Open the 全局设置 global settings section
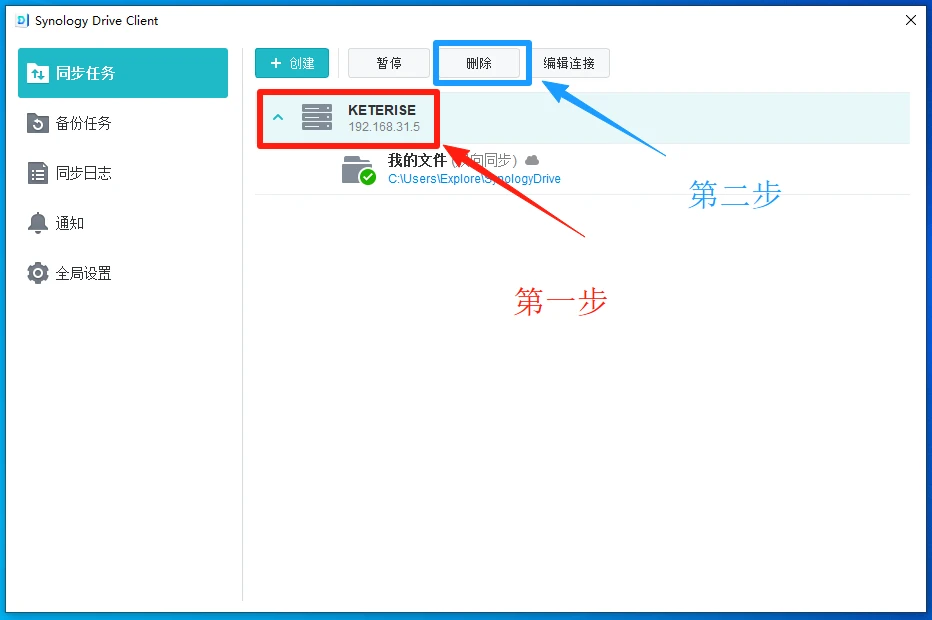This screenshot has height=620, width=932. coord(123,273)
